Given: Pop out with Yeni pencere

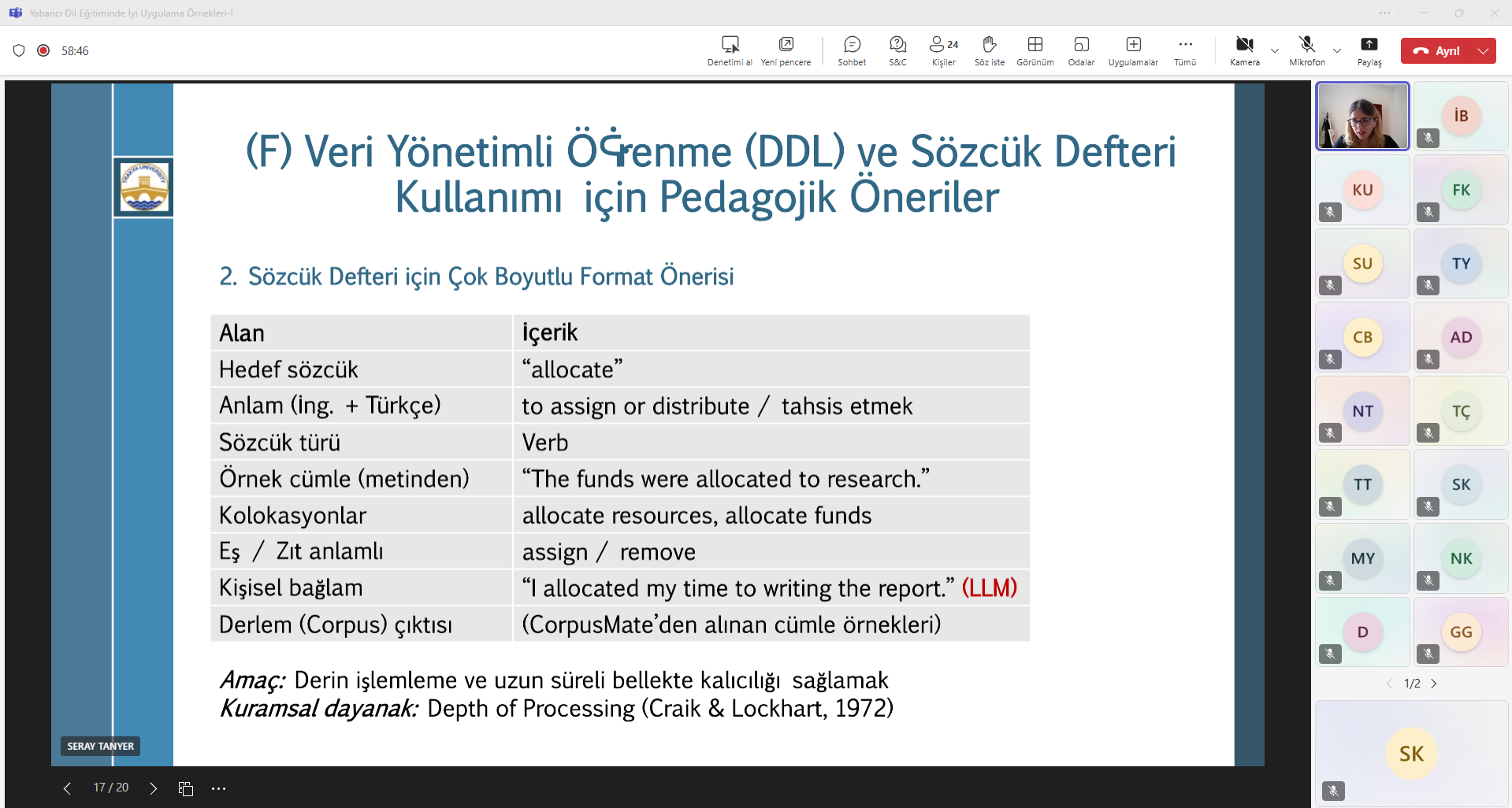Looking at the screenshot, I should point(786,50).
